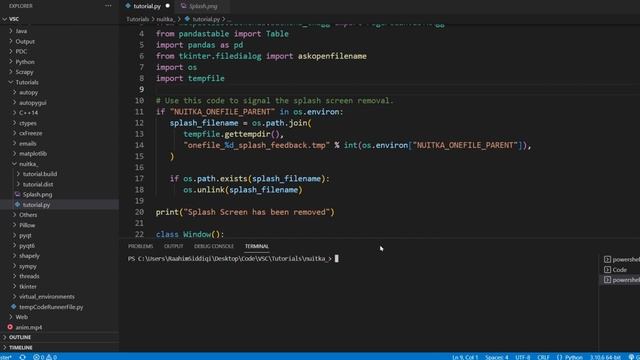Open the pyqt folder

[x=25, y=235]
